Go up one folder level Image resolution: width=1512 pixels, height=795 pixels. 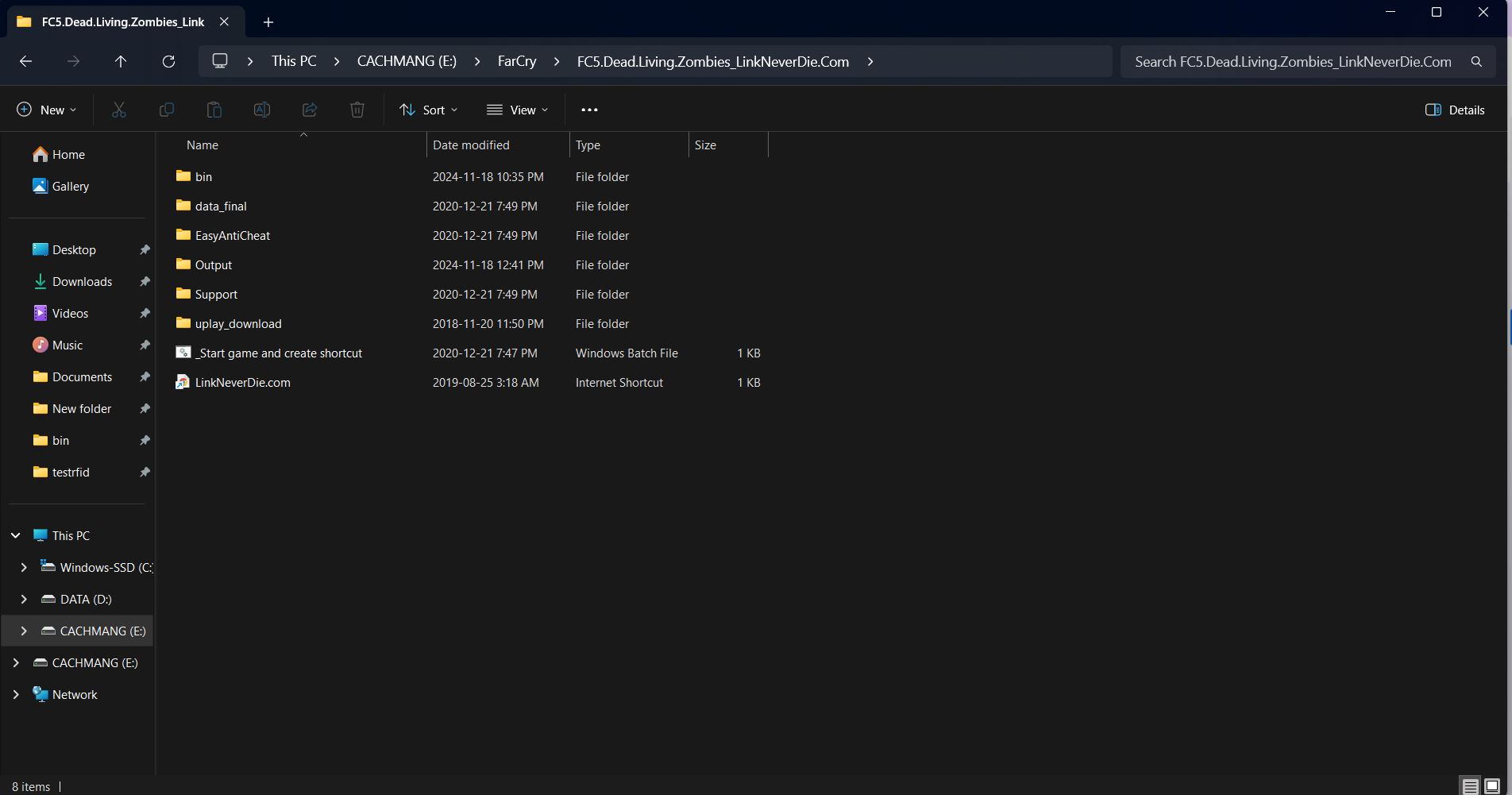point(121,61)
